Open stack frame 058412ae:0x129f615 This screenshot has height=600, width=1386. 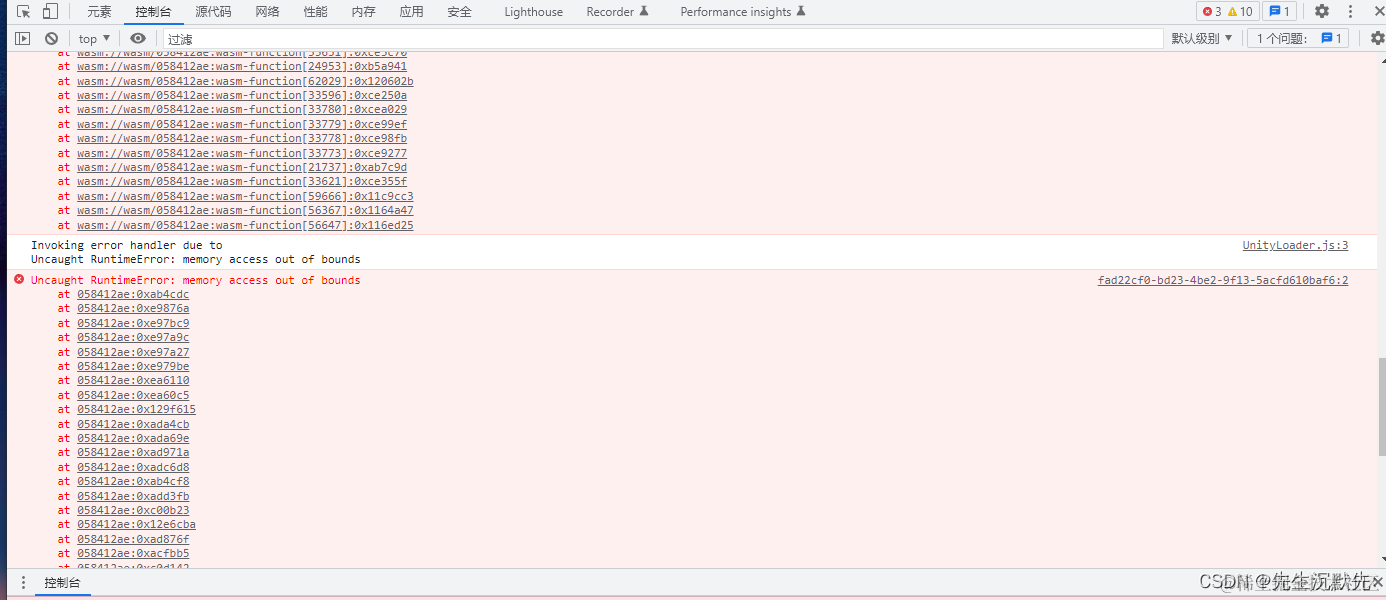click(x=136, y=410)
